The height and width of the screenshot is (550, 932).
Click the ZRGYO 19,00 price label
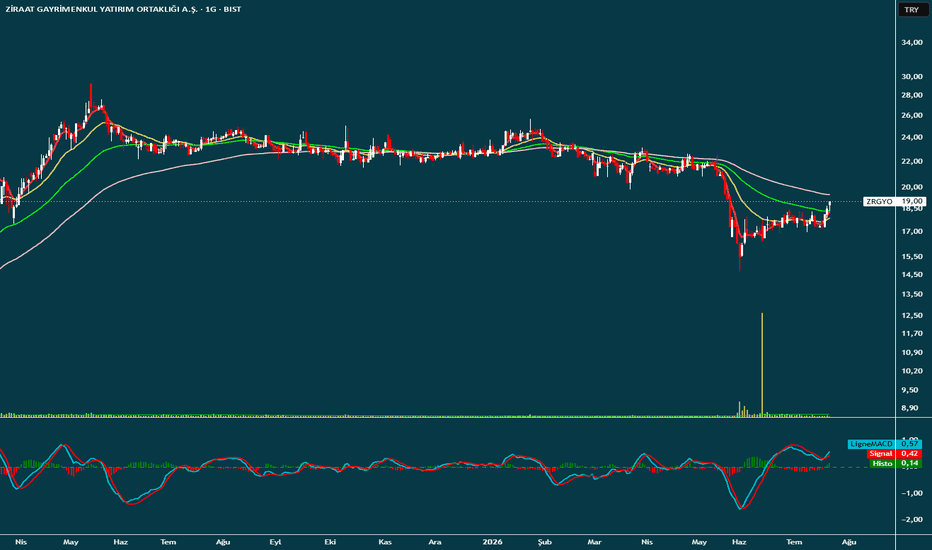895,202
